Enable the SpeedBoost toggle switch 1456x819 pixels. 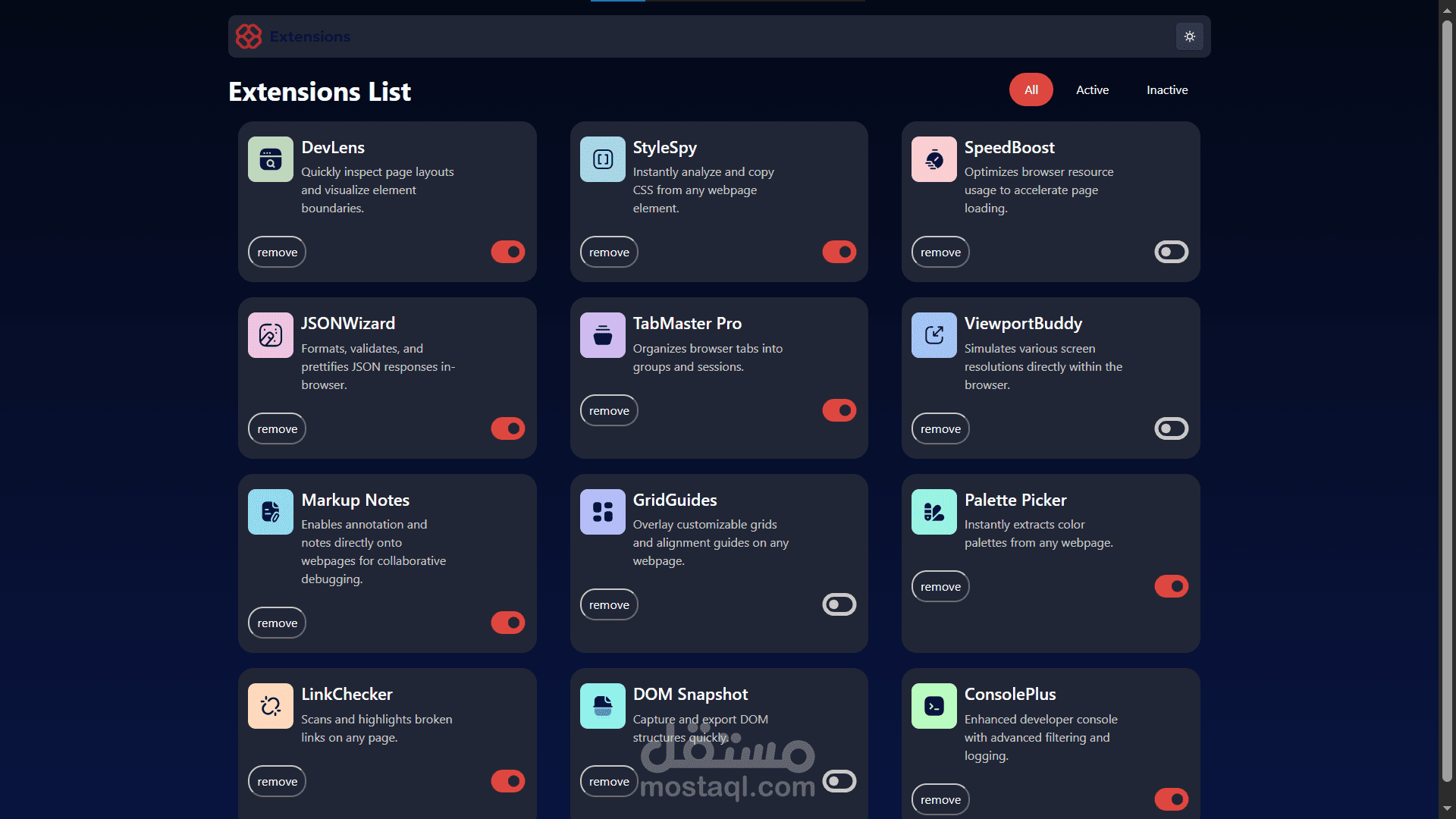1171,252
